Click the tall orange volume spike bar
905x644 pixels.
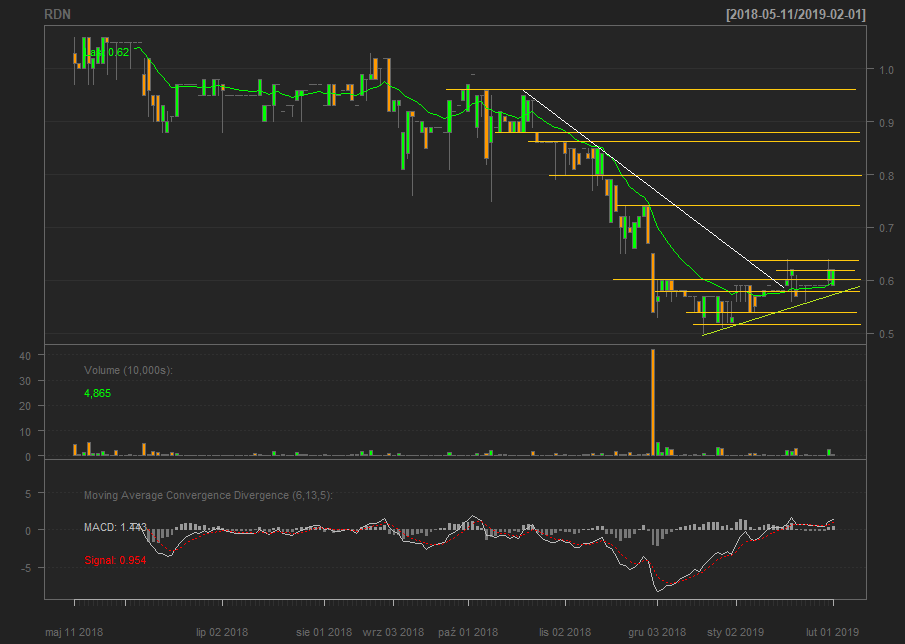(x=653, y=402)
